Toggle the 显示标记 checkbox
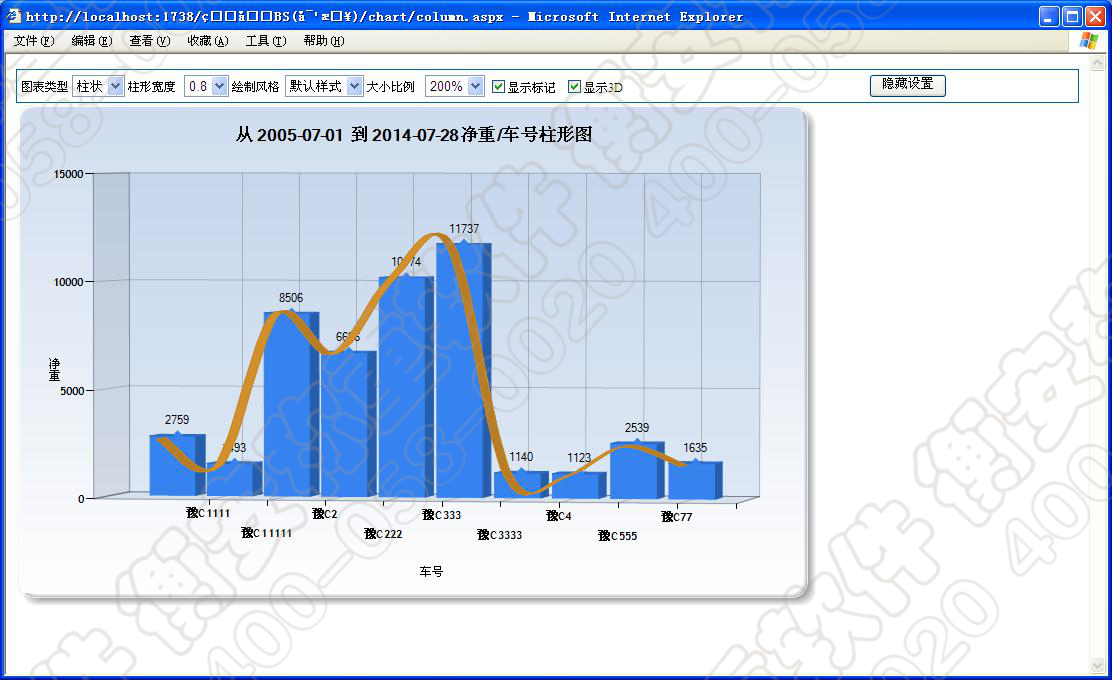 coord(499,87)
